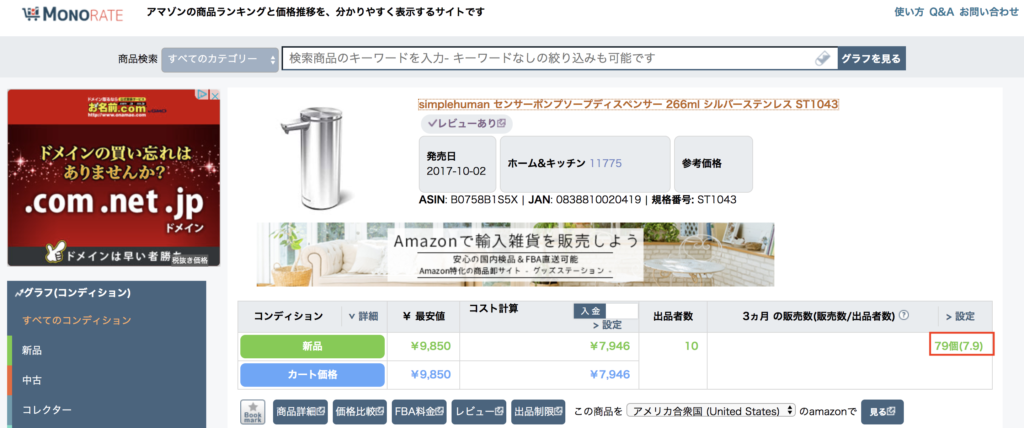Click the カート価格 cost value ¥7,946
This screenshot has height=428, width=1024.
coord(610,374)
